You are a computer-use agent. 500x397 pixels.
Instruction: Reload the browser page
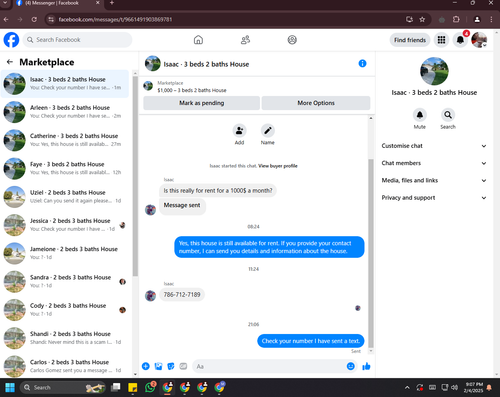click(34, 19)
